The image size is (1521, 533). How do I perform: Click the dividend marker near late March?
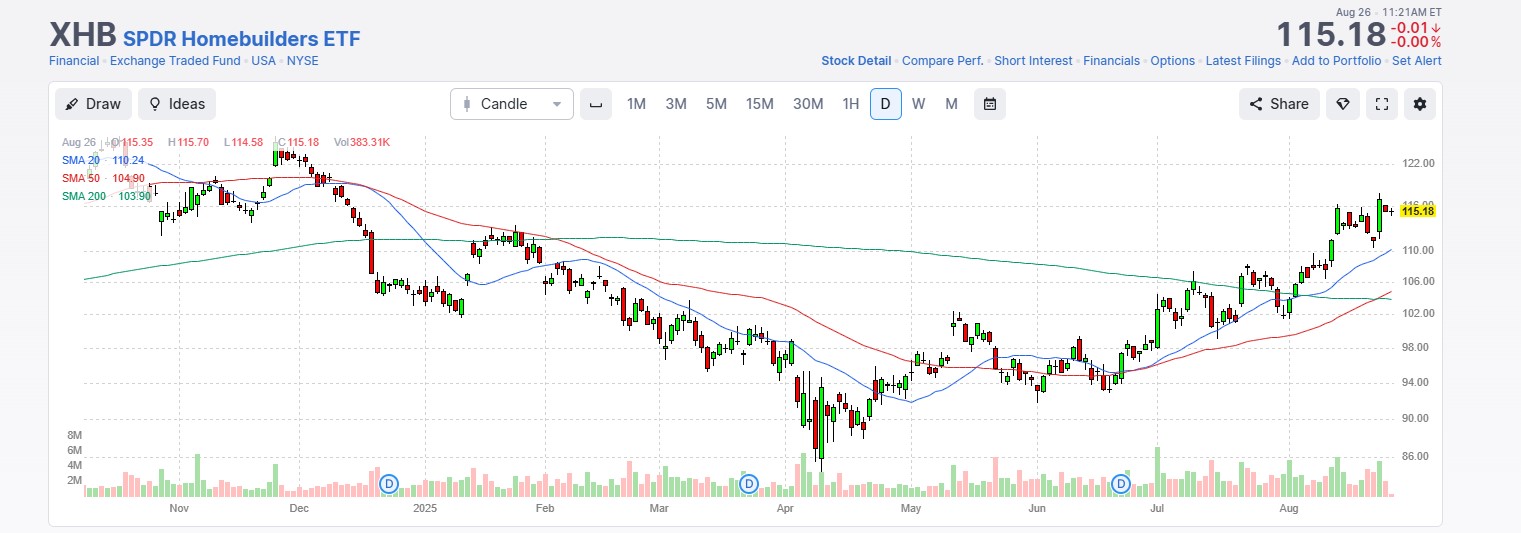point(749,484)
